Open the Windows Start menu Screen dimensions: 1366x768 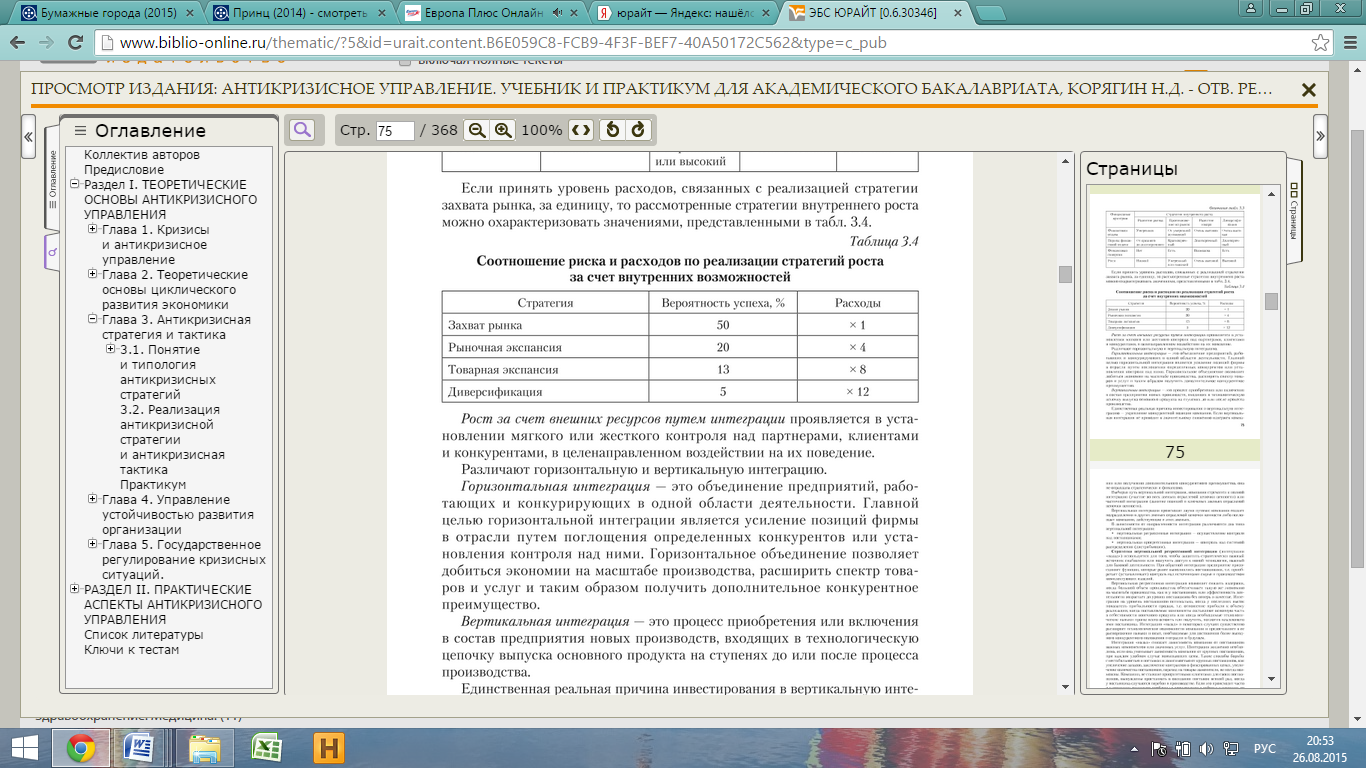(x=25, y=748)
